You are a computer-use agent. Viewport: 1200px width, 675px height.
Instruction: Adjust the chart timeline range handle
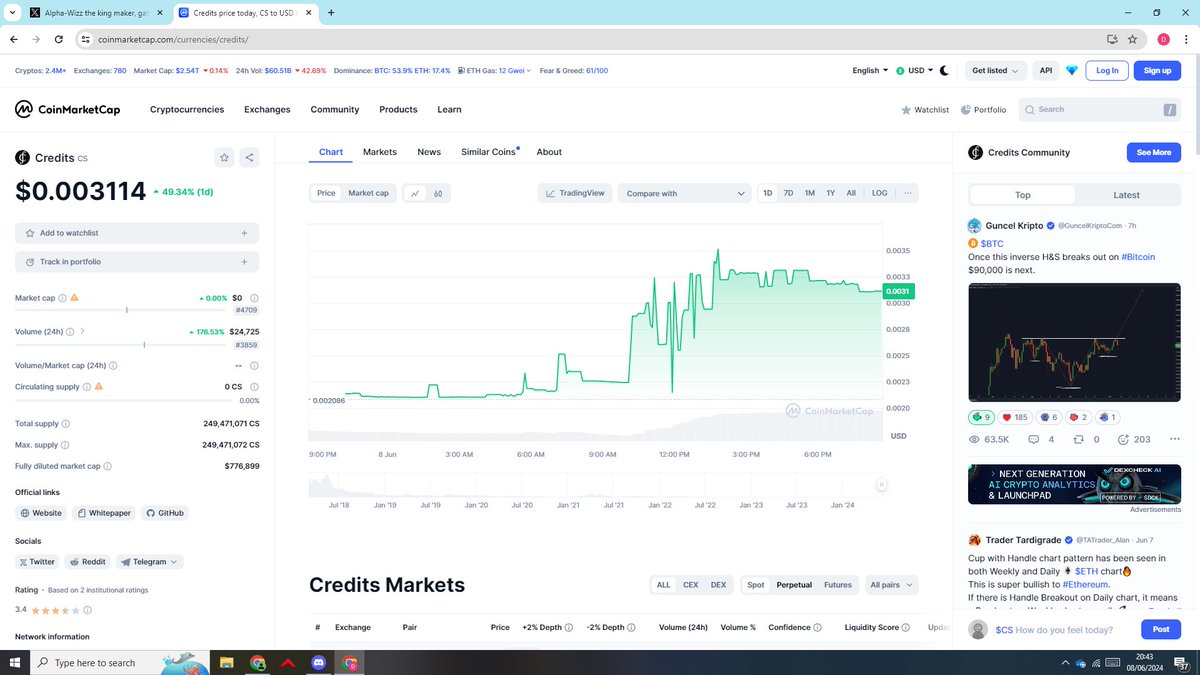tap(881, 484)
